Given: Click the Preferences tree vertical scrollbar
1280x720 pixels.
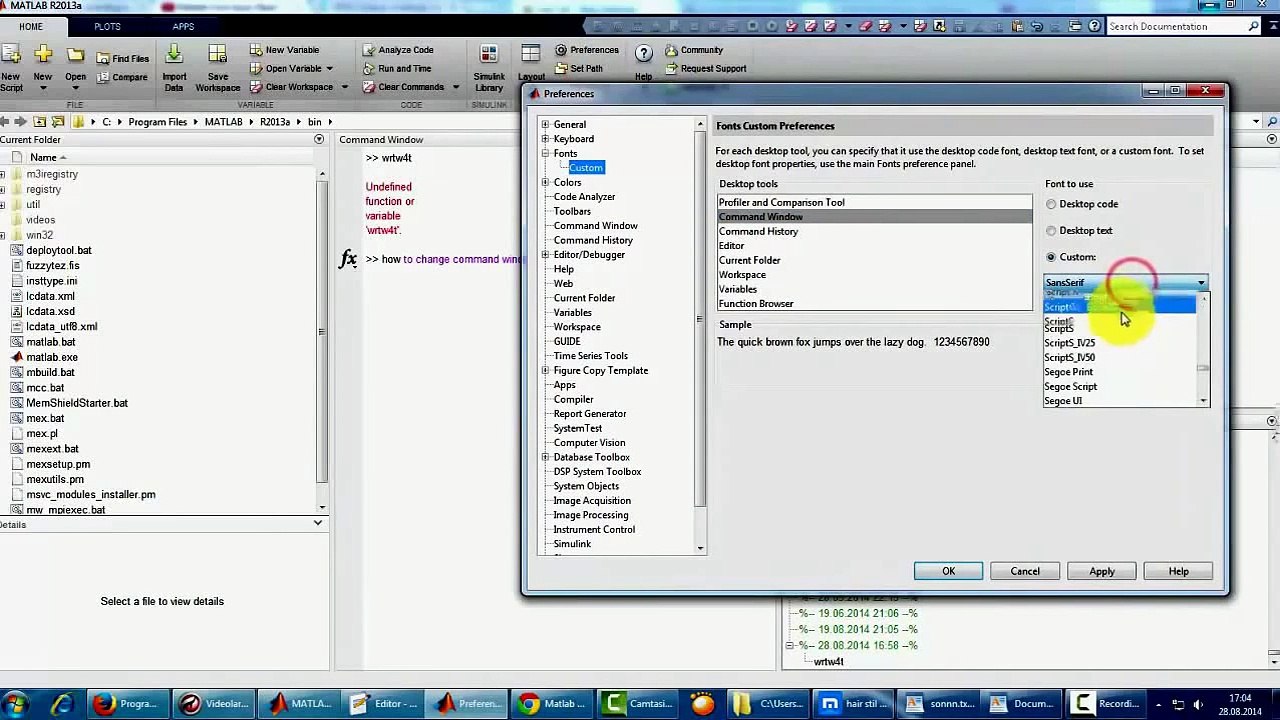Looking at the screenshot, I should point(700,336).
